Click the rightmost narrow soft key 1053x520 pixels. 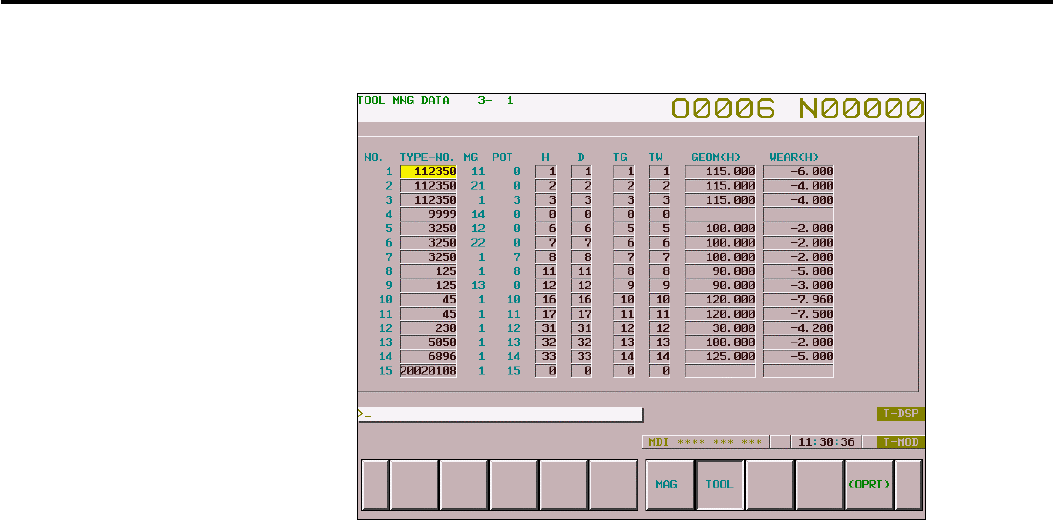pyautogui.click(x=909, y=484)
